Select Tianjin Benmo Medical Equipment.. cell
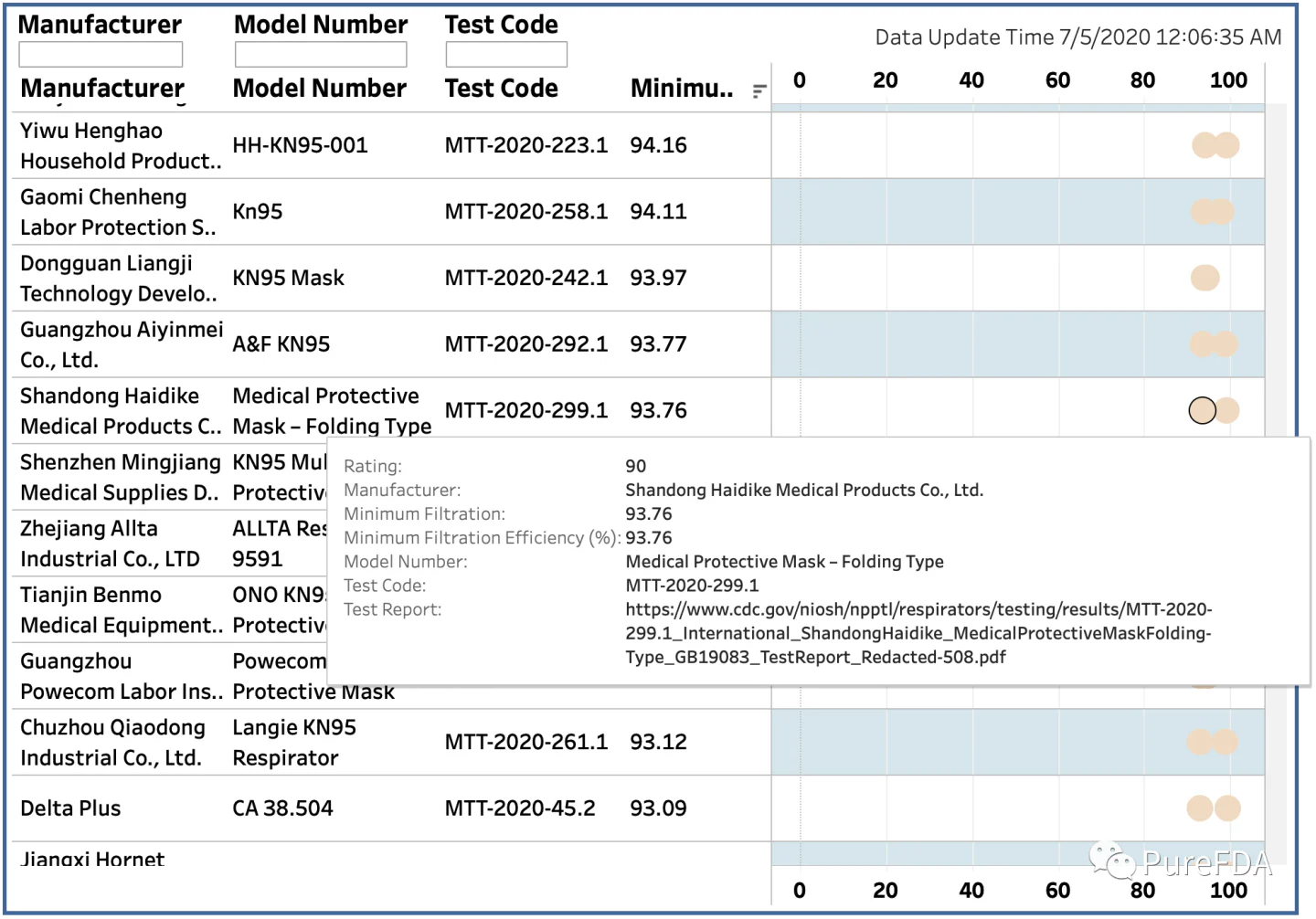Viewport: 1316px width, 919px height. [x=122, y=610]
